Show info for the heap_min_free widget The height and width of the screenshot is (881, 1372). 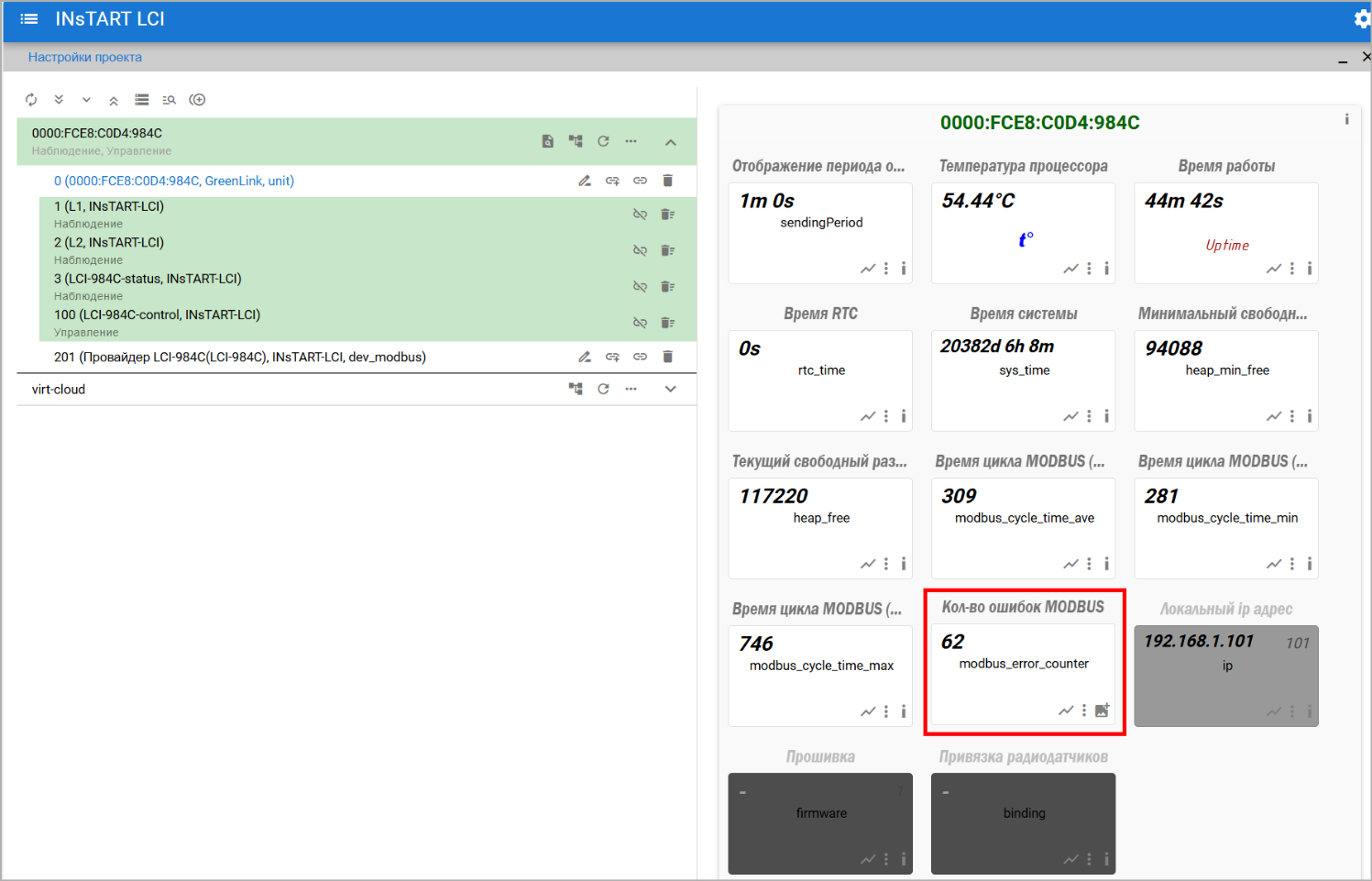coord(1310,416)
